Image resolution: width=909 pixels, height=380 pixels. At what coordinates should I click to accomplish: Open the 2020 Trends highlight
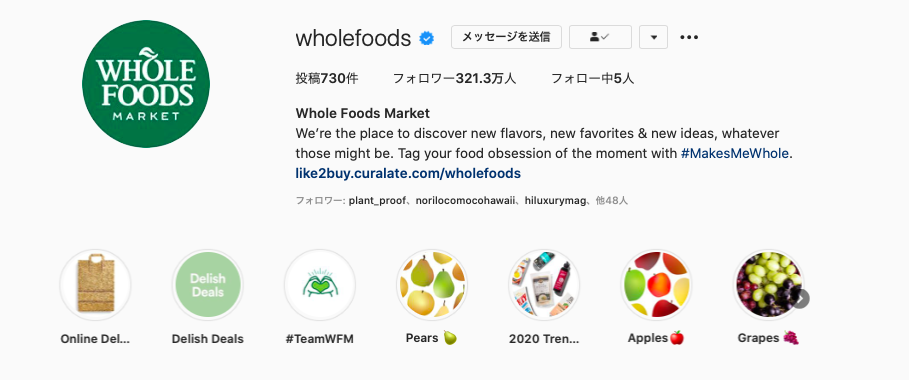544,285
